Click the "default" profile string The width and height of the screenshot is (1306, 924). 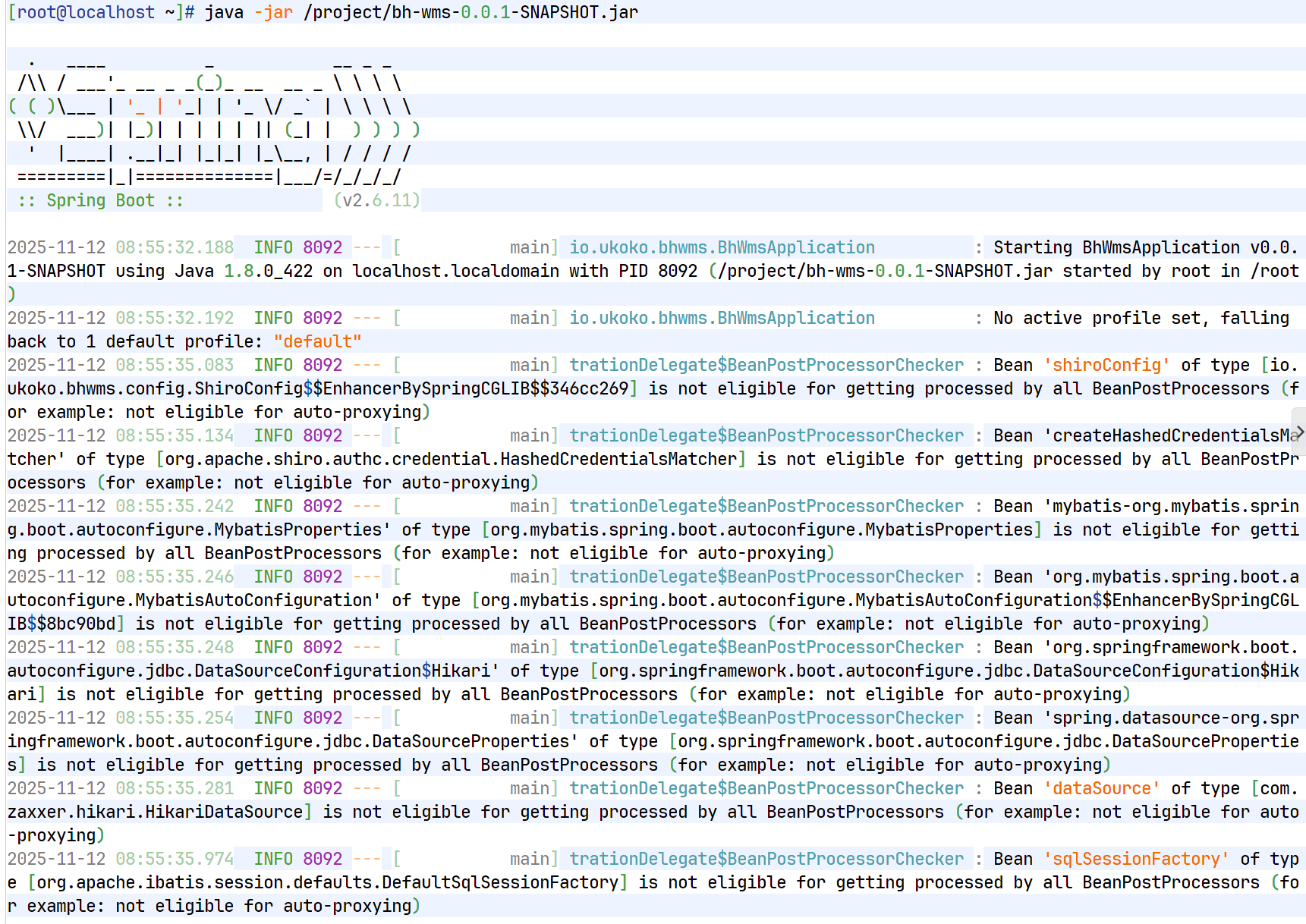click(x=317, y=341)
